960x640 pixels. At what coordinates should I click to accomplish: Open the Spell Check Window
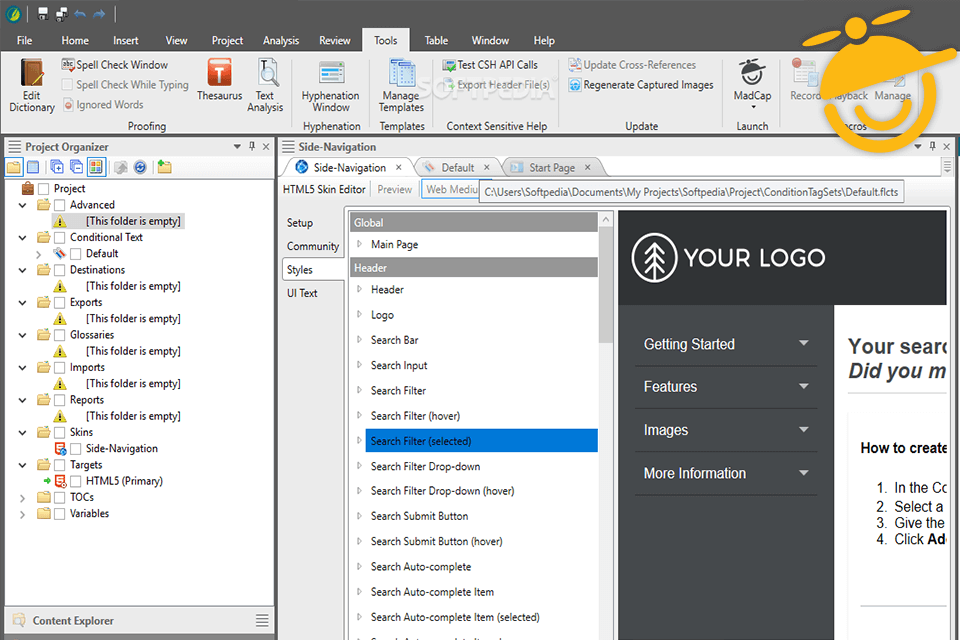click(114, 65)
